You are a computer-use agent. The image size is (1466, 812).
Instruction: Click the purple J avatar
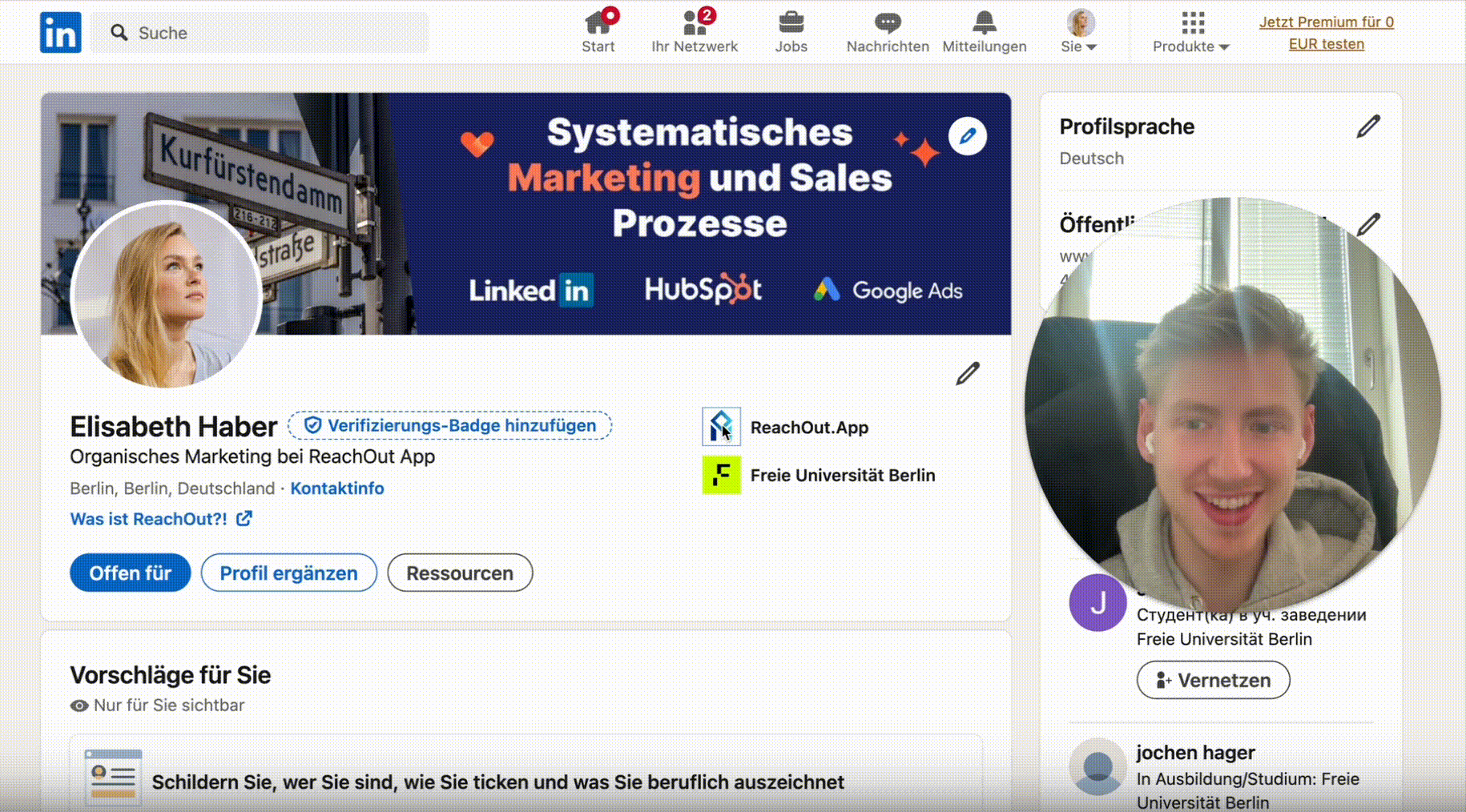pyautogui.click(x=1097, y=602)
